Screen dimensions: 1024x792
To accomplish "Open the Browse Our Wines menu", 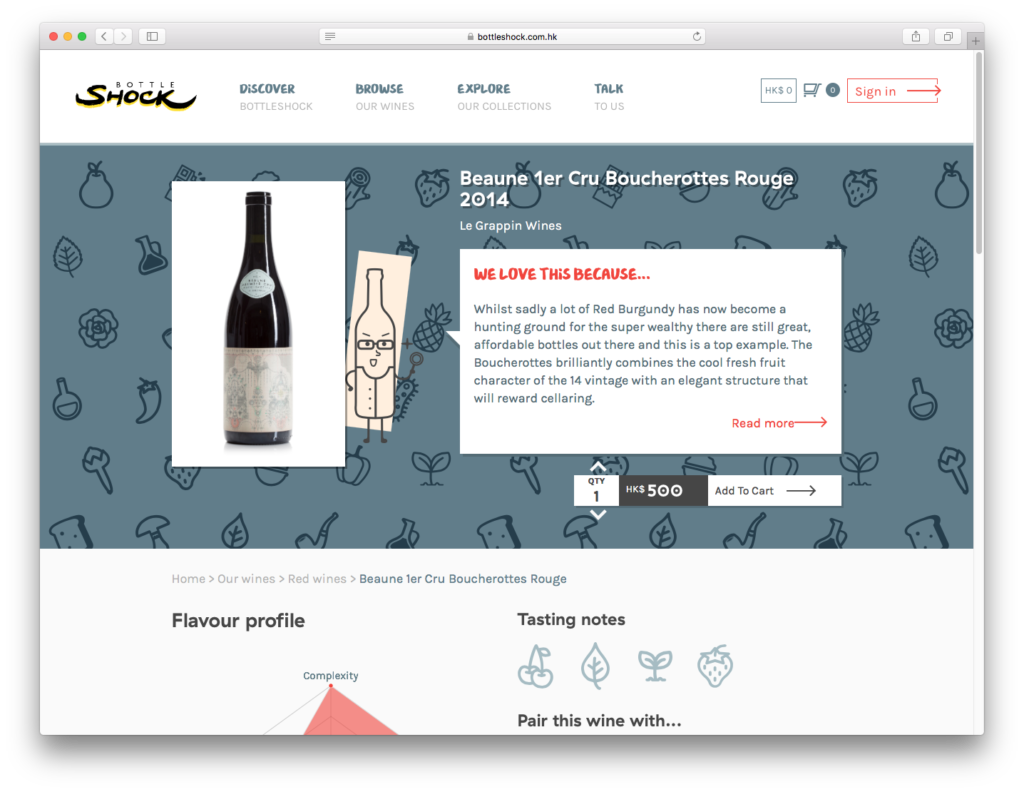I will point(385,97).
